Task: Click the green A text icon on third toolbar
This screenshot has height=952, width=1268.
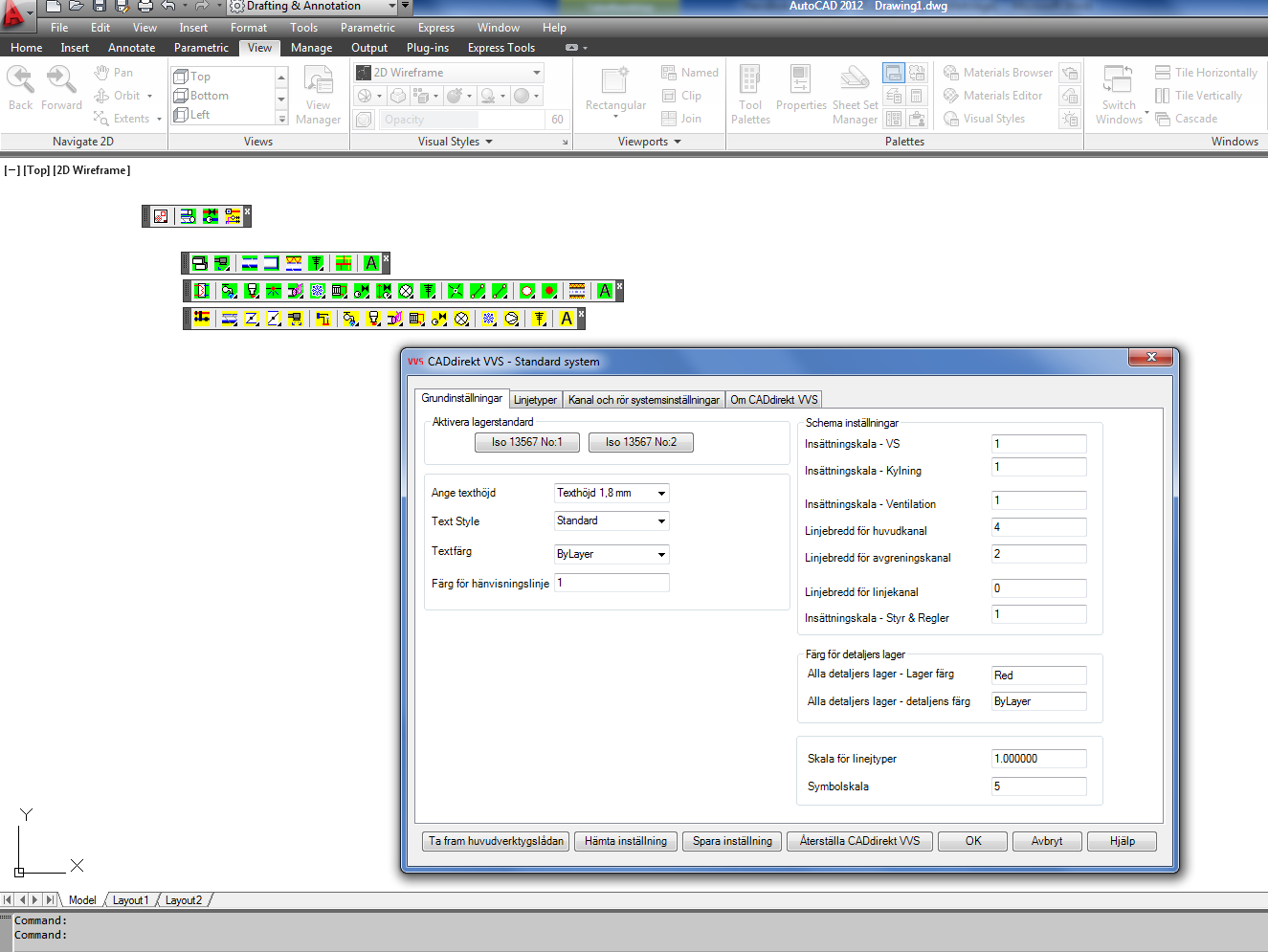Action: [605, 291]
